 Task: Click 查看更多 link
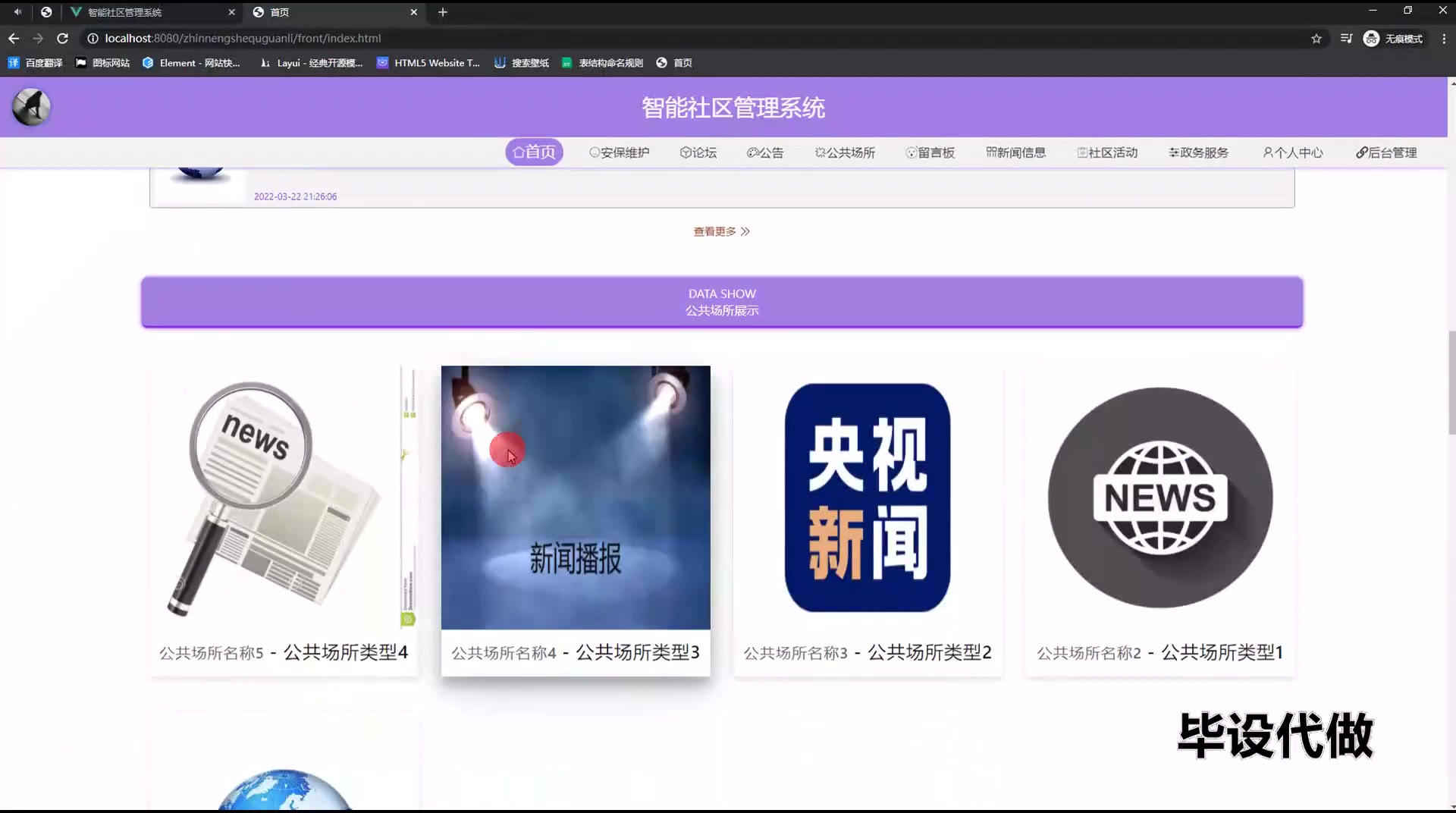pyautogui.click(x=721, y=231)
